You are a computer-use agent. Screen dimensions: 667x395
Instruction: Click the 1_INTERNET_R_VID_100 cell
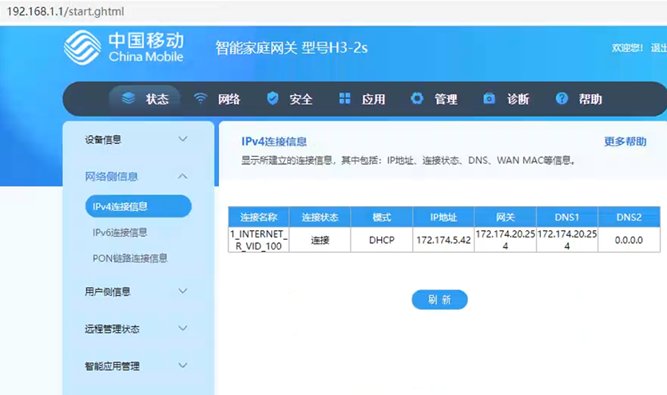tap(259, 240)
